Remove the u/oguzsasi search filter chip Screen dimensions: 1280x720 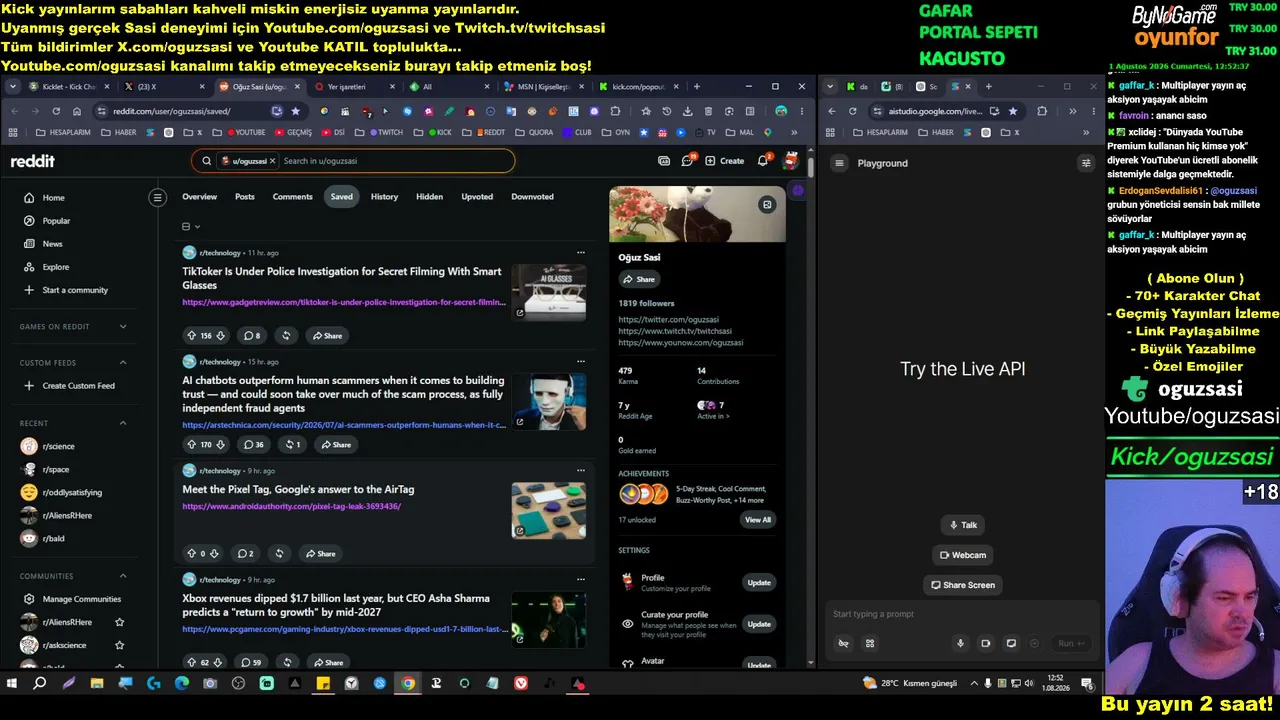coord(273,160)
